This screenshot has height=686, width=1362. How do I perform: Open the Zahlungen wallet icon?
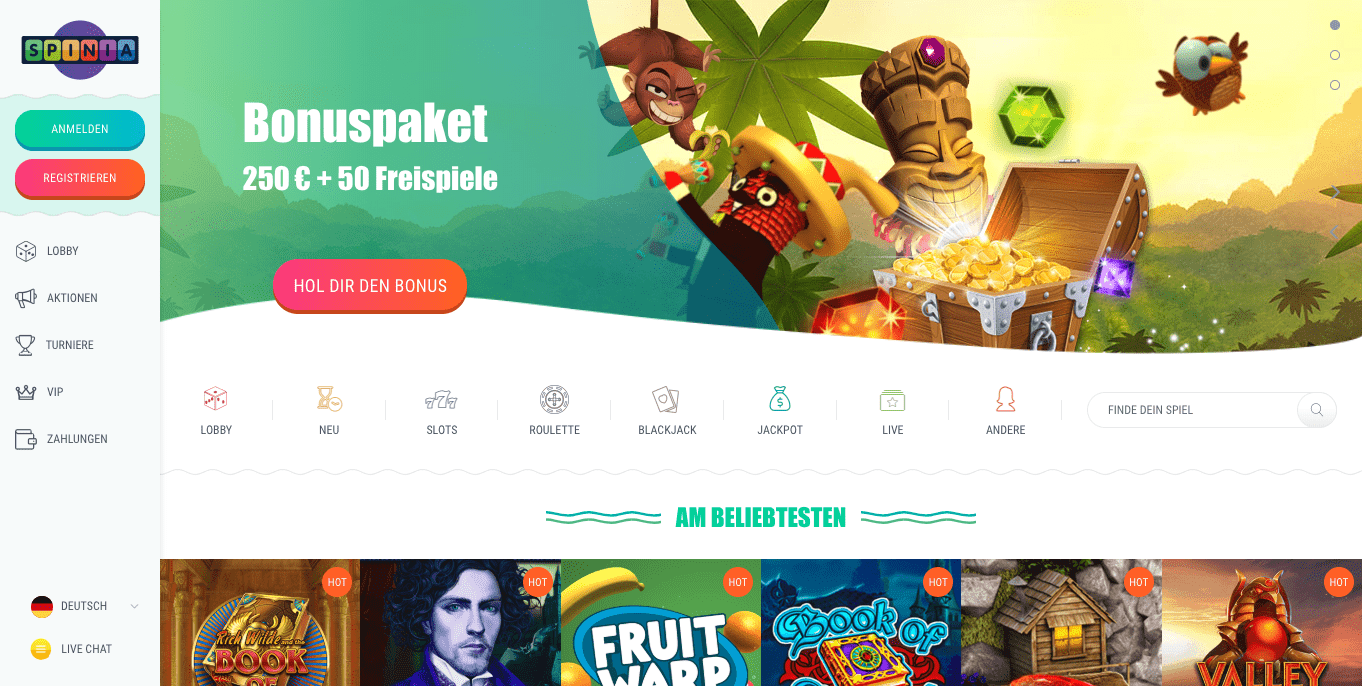pyautogui.click(x=26, y=439)
